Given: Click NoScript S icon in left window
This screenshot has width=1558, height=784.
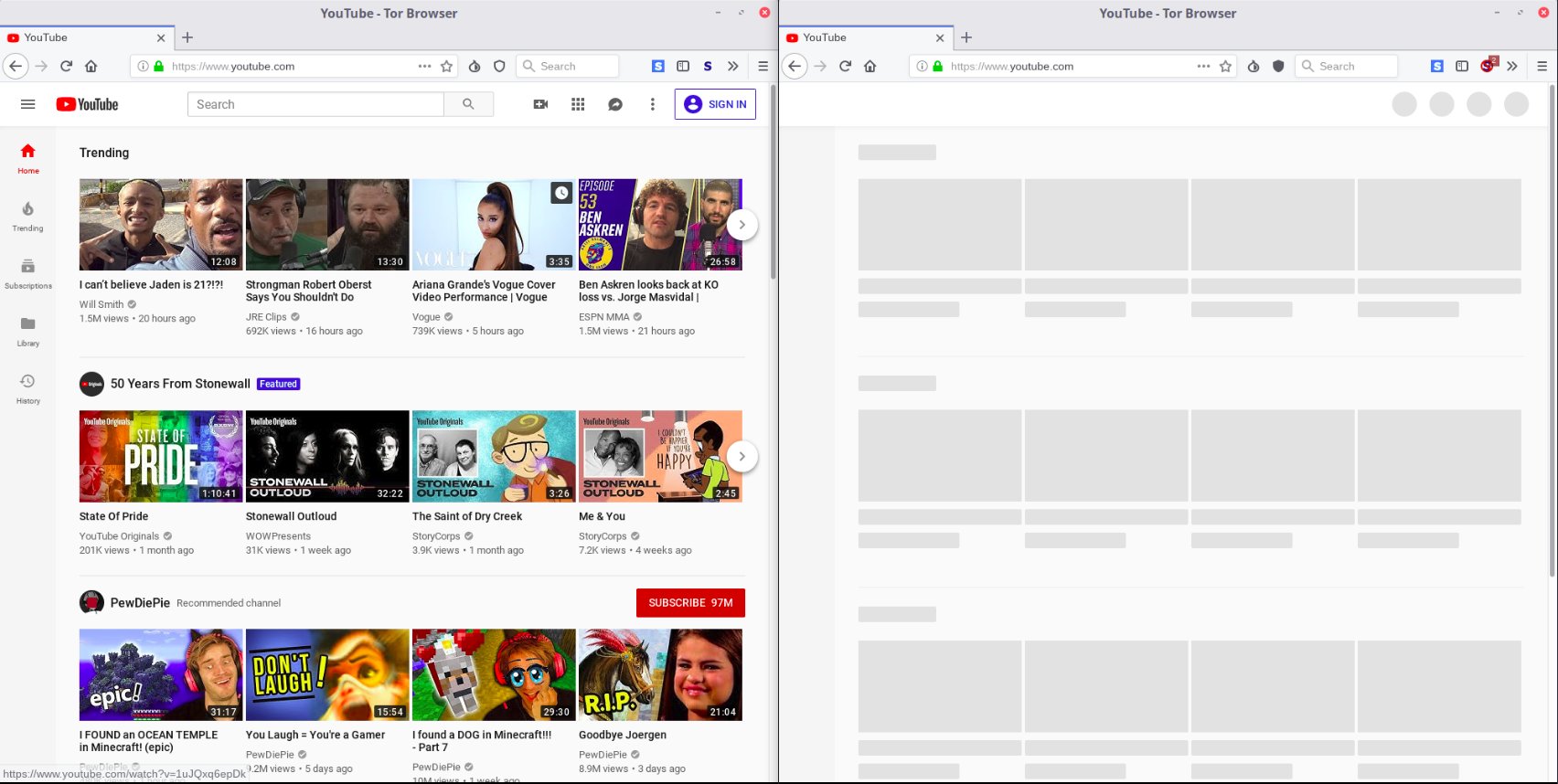Looking at the screenshot, I should (708, 66).
